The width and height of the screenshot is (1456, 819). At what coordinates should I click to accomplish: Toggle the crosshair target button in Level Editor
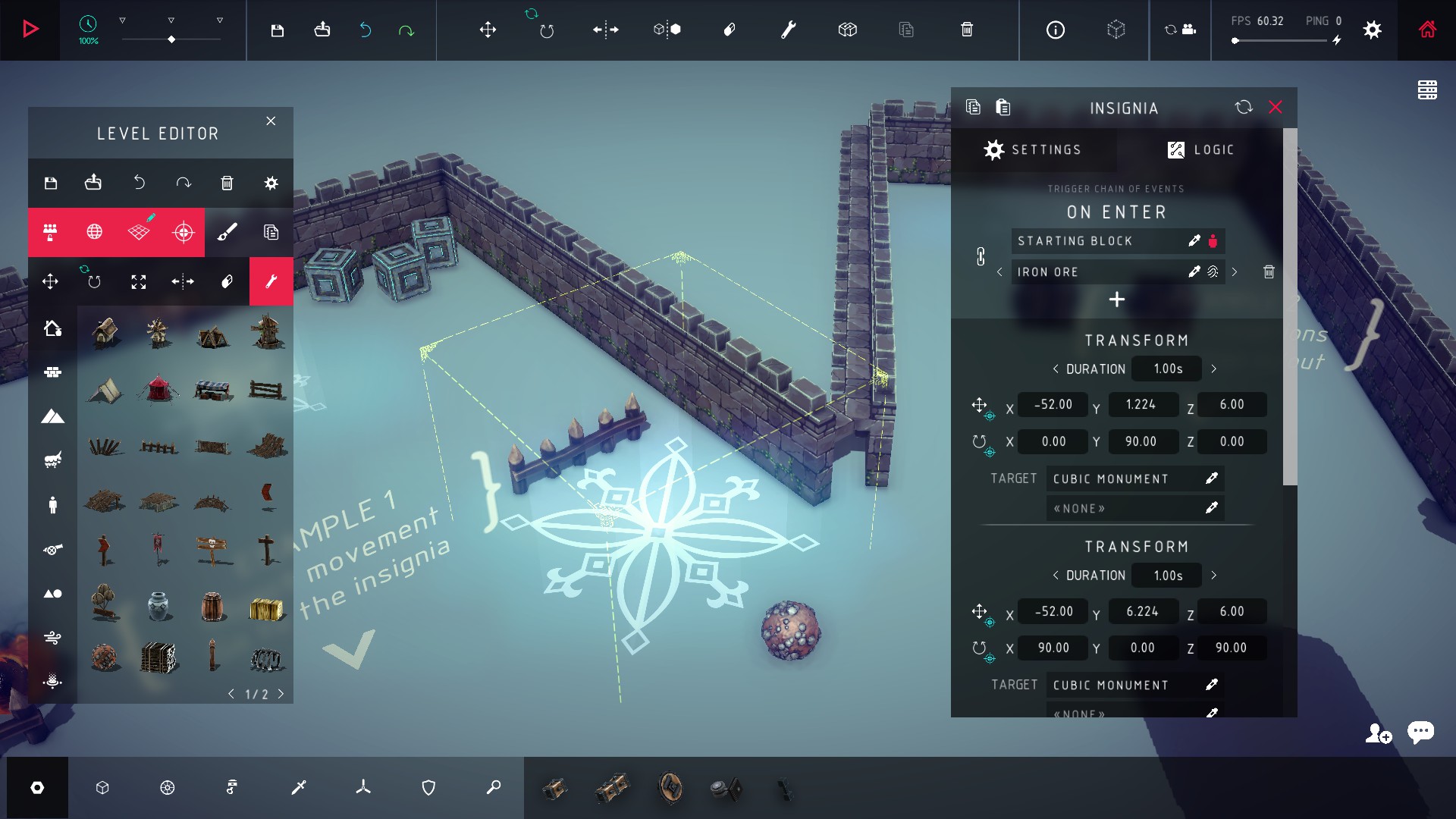click(184, 232)
